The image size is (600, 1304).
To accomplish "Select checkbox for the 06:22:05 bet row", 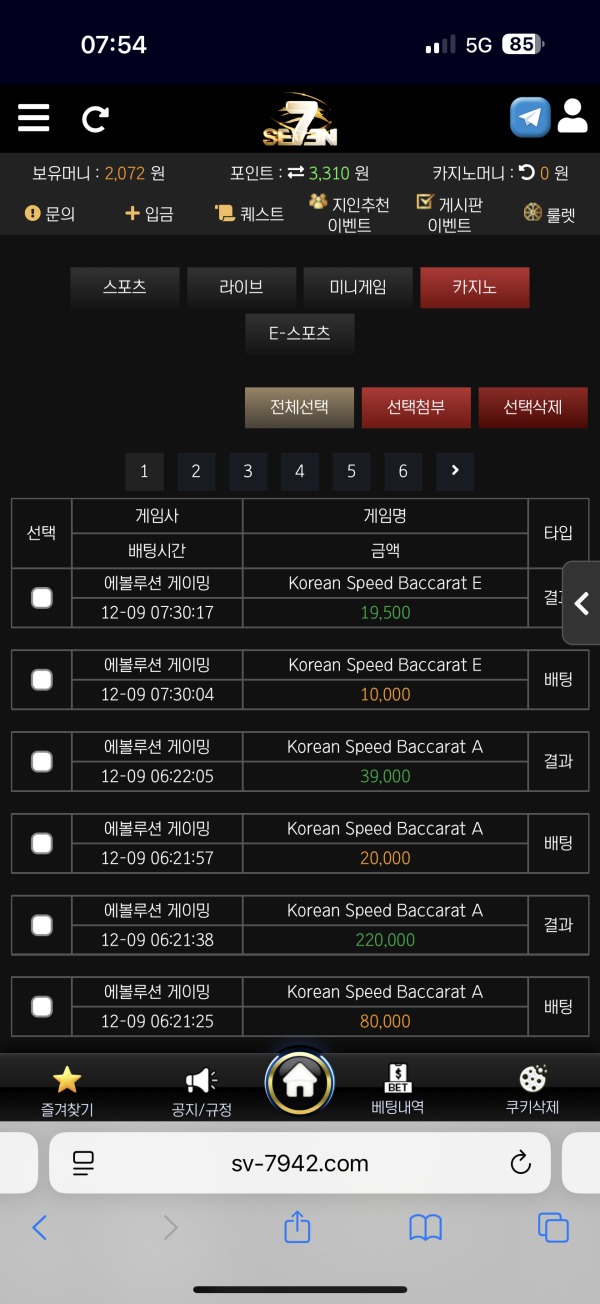I will (42, 762).
